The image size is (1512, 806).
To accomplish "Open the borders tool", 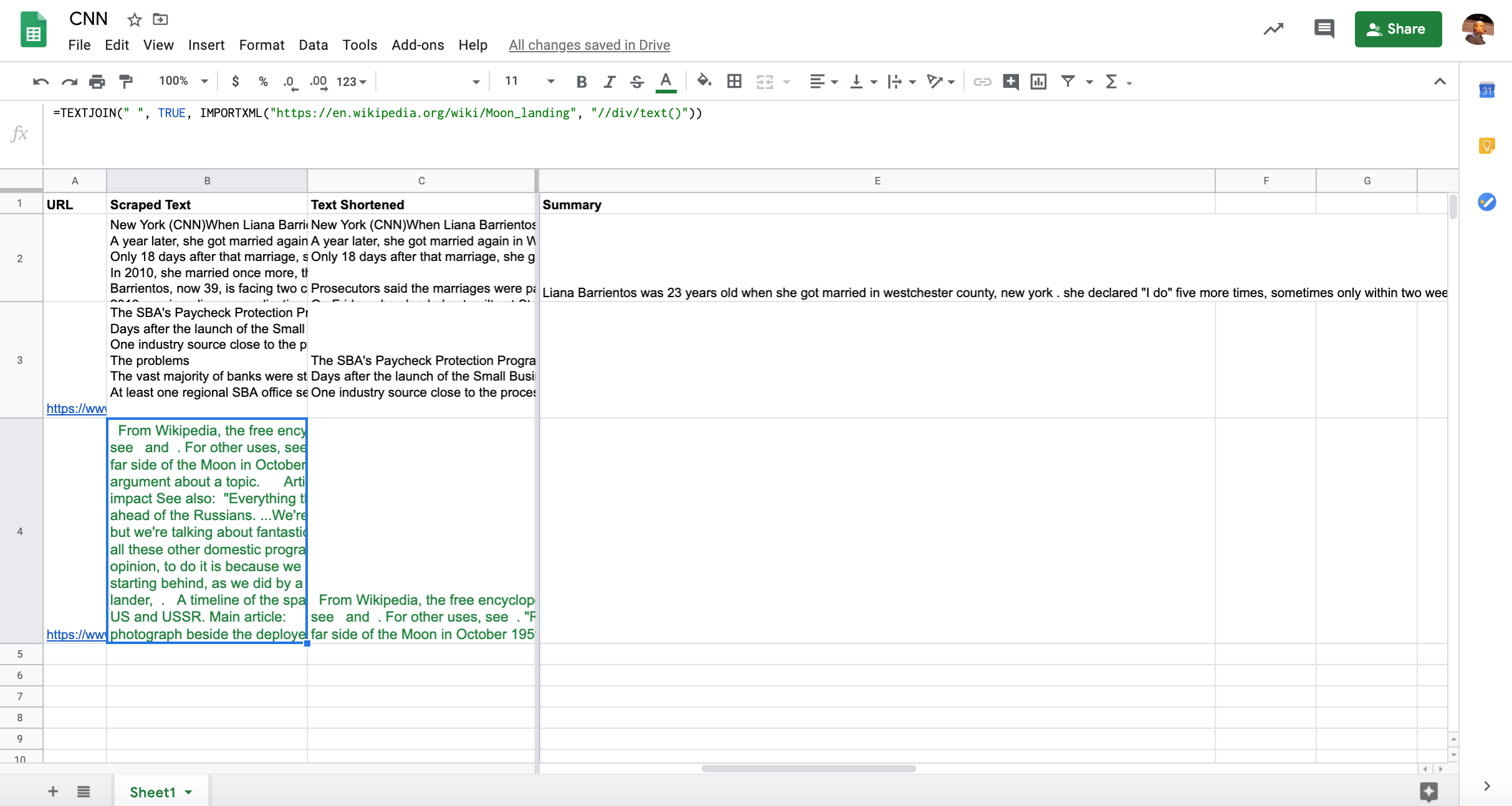I will point(734,82).
